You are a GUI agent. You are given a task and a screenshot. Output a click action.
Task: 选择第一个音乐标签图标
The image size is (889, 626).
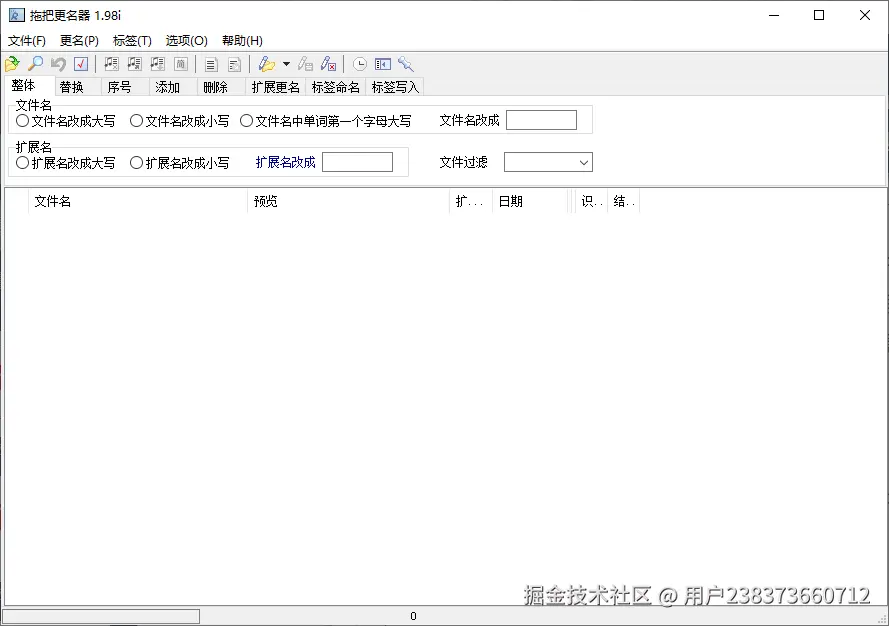pyautogui.click(x=110, y=63)
